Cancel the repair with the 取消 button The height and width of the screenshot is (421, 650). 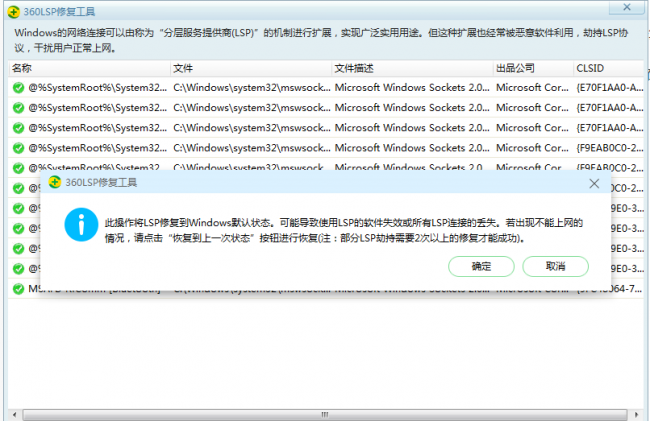pos(555,266)
